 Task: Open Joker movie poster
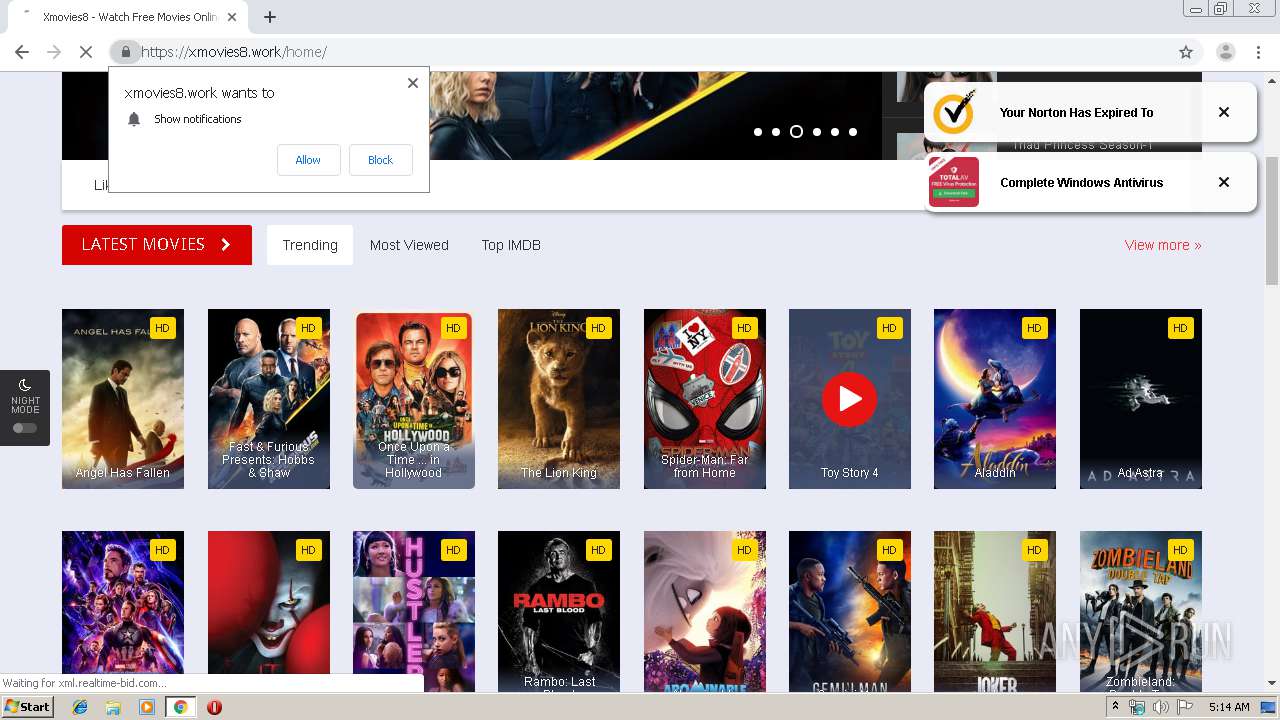coord(995,611)
